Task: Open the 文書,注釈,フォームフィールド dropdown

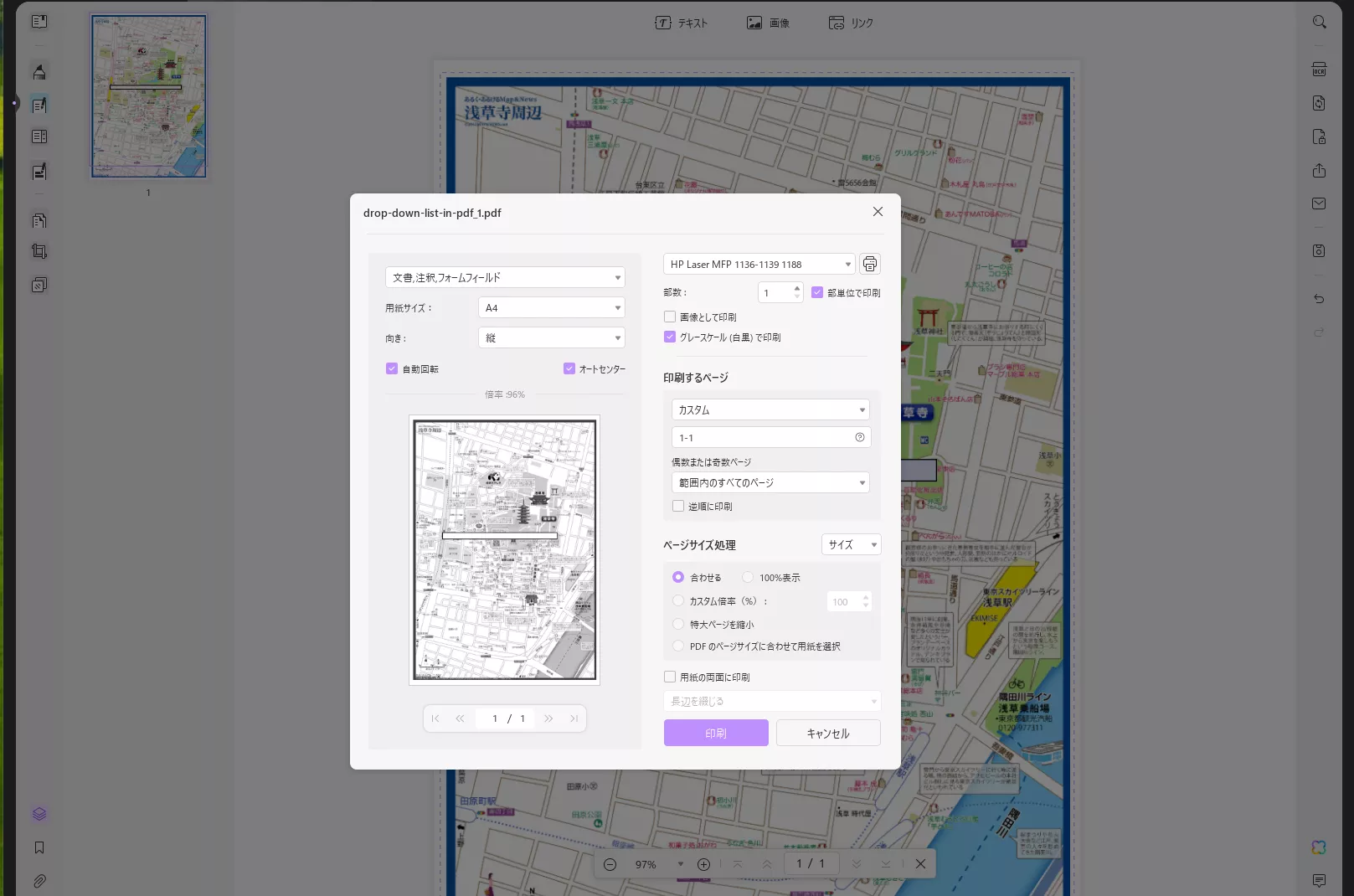Action: [506, 277]
